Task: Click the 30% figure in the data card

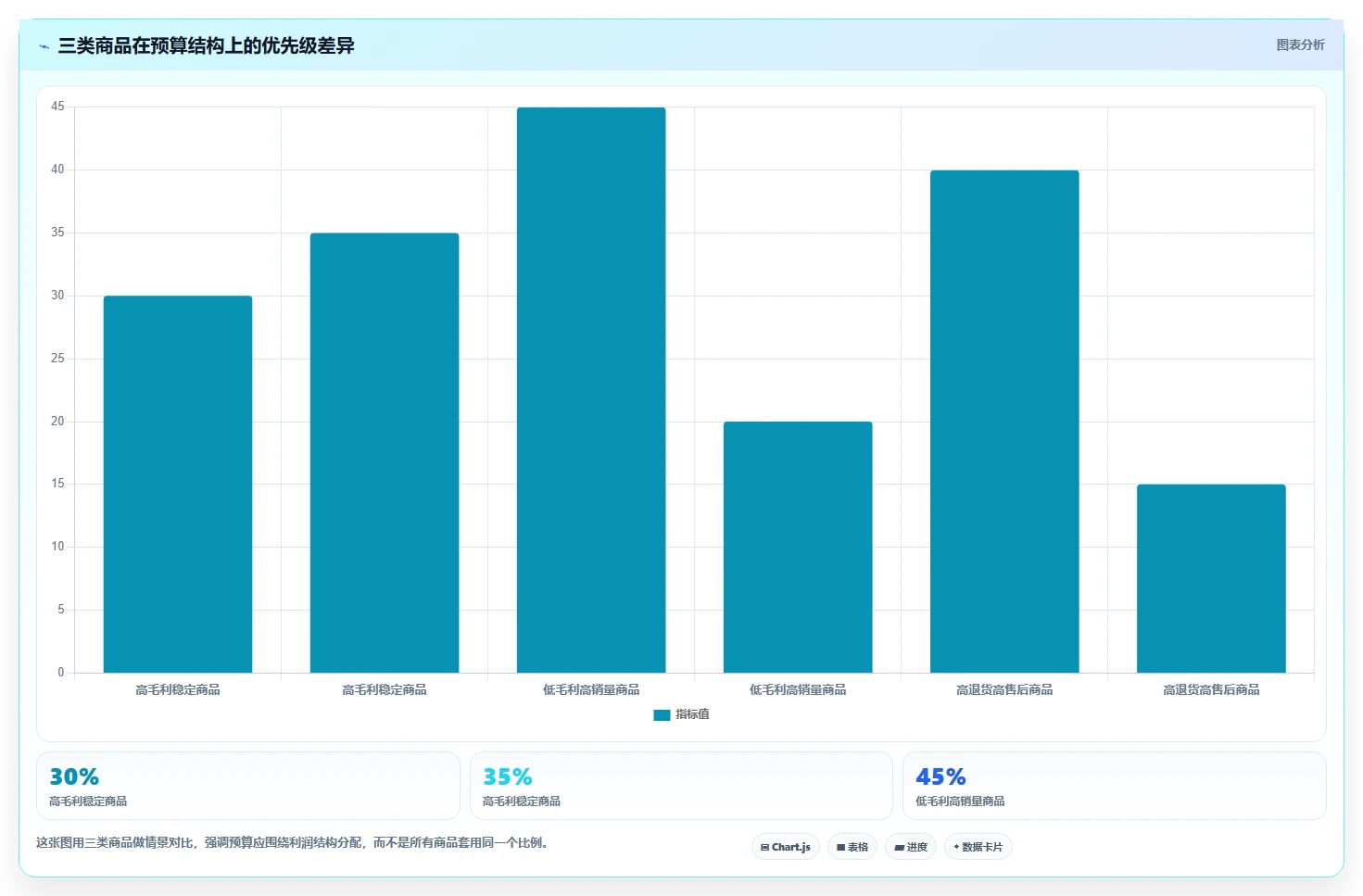Action: 74,776
